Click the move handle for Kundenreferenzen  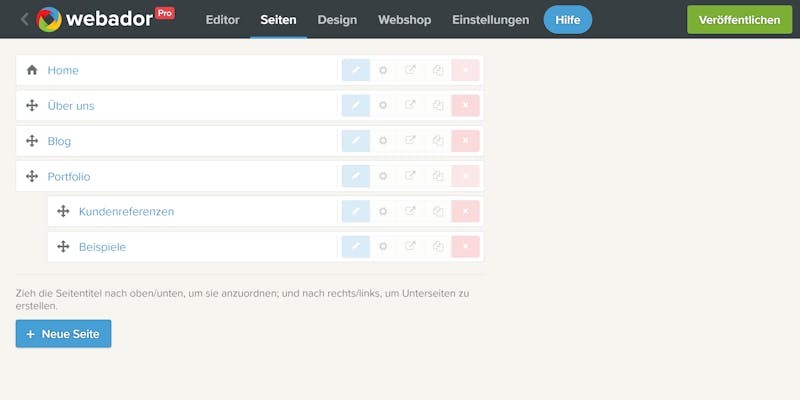63,211
